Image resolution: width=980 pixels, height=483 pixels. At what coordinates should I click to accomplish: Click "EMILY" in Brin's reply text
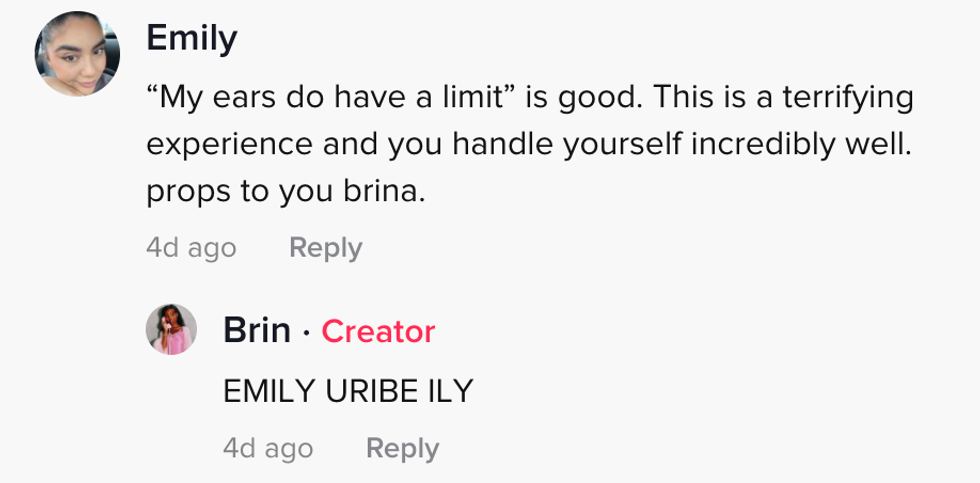point(268,391)
